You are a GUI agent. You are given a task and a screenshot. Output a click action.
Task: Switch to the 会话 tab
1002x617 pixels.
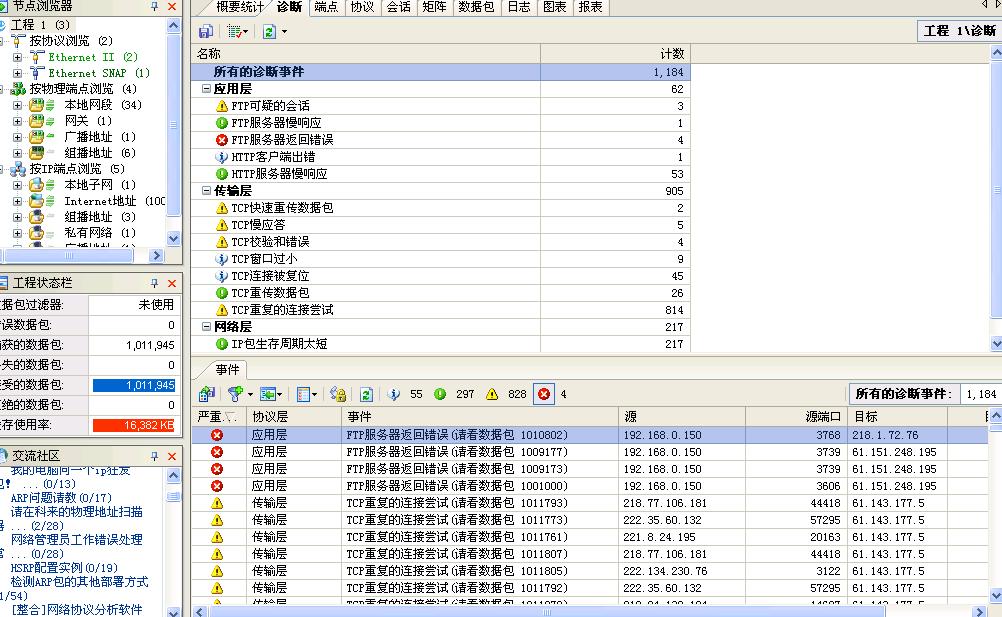click(398, 6)
